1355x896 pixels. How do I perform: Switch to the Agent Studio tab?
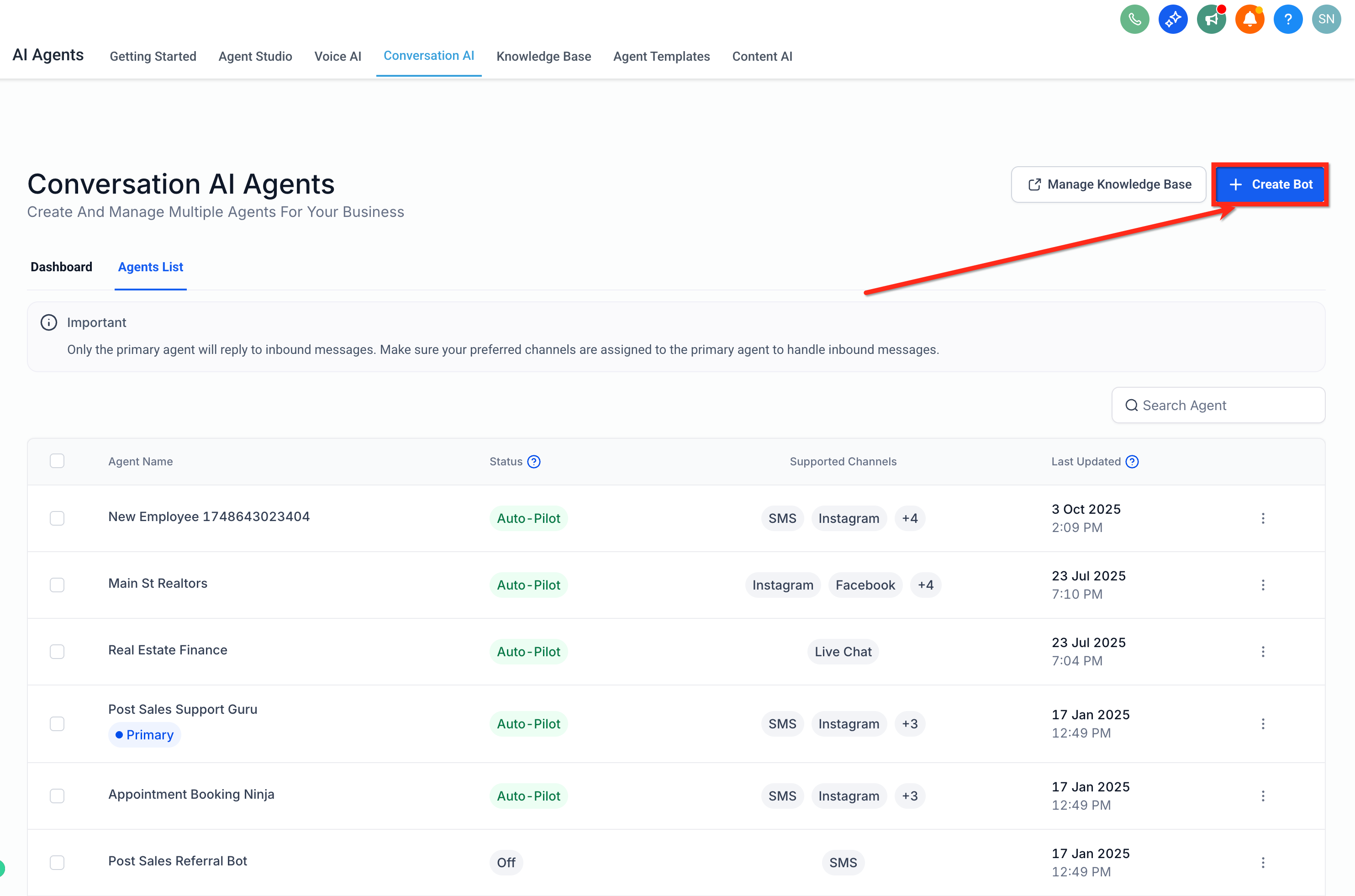[255, 56]
